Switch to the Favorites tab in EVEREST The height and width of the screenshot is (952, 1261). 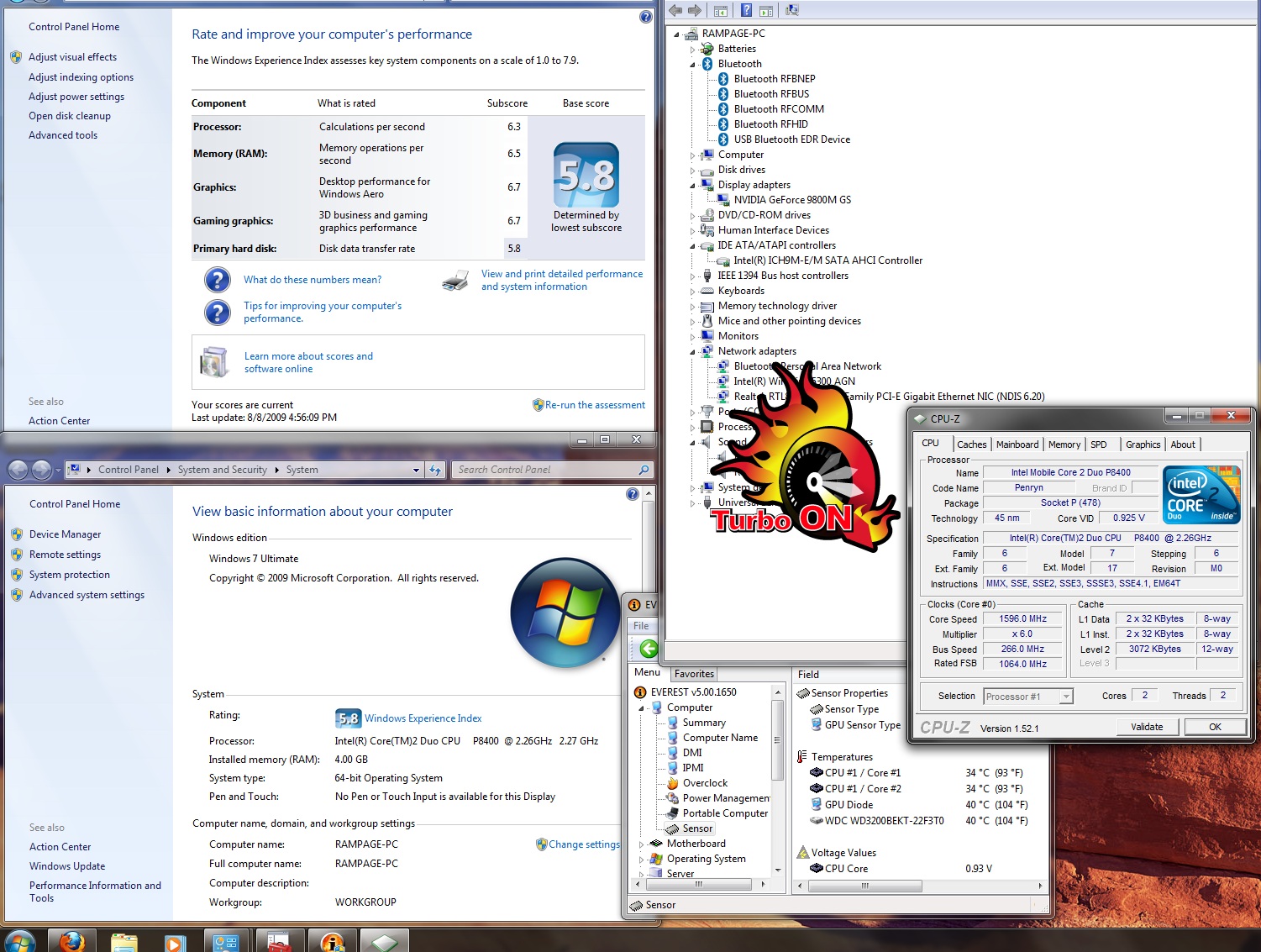(694, 674)
